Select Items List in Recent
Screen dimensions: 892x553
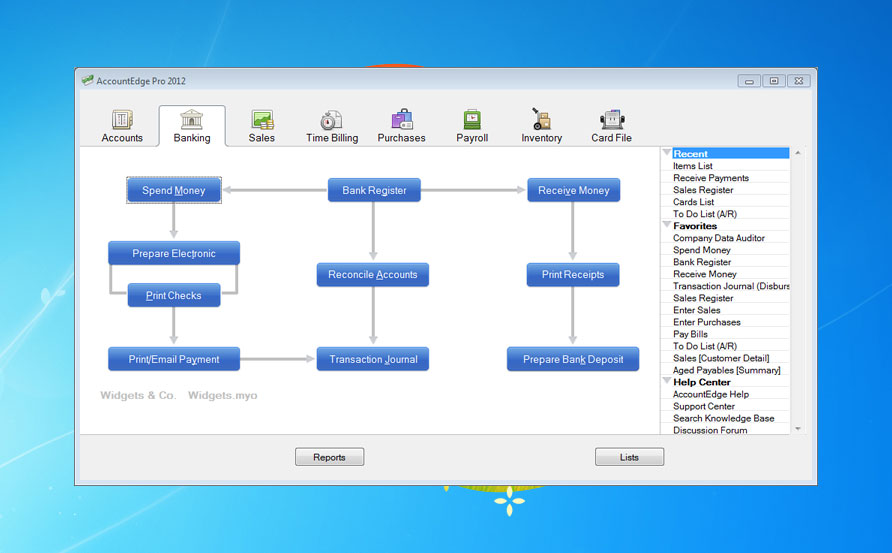pos(692,166)
